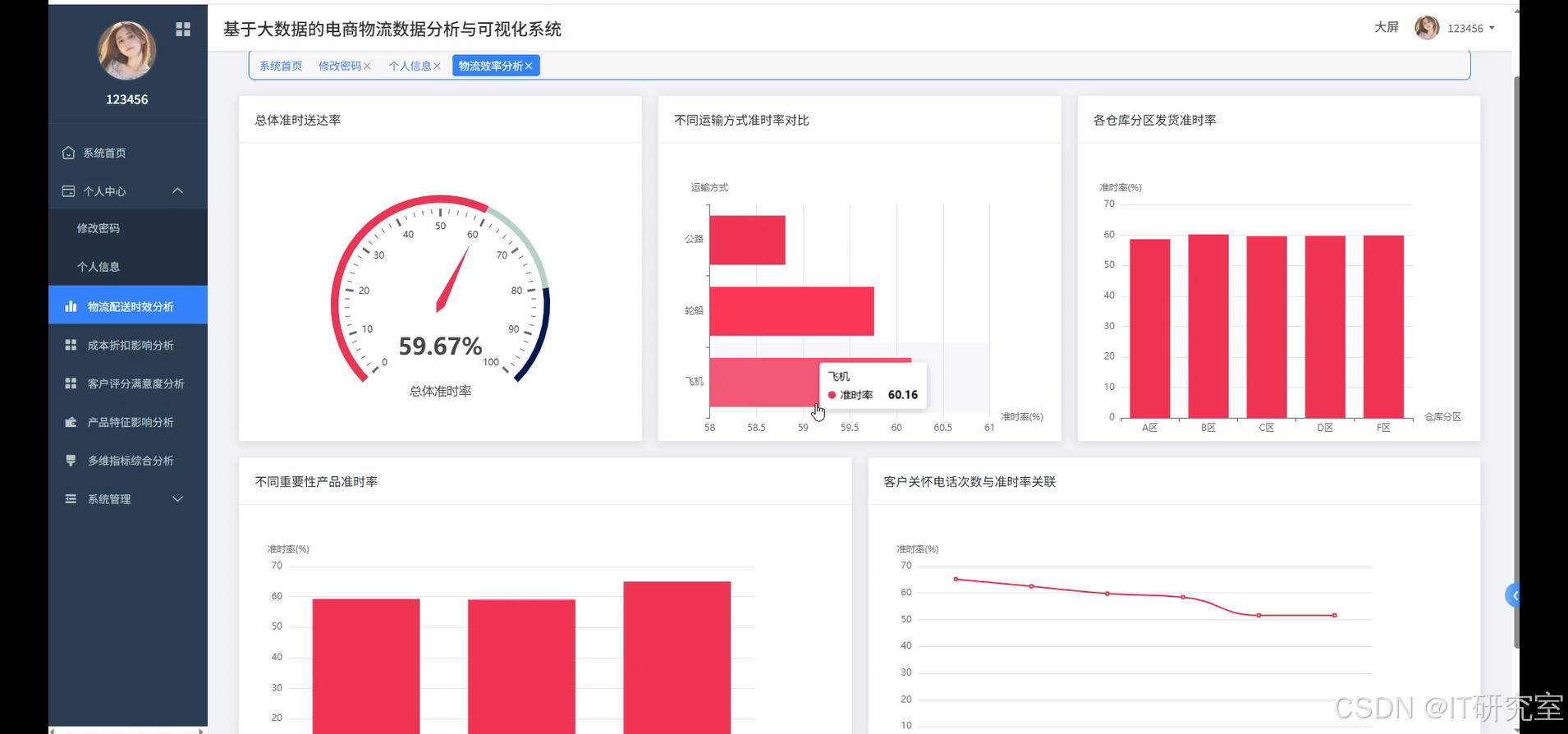This screenshot has width=1568, height=734.
Task: Click bar chart icon of 物流配送时效分析
Action: click(x=71, y=306)
